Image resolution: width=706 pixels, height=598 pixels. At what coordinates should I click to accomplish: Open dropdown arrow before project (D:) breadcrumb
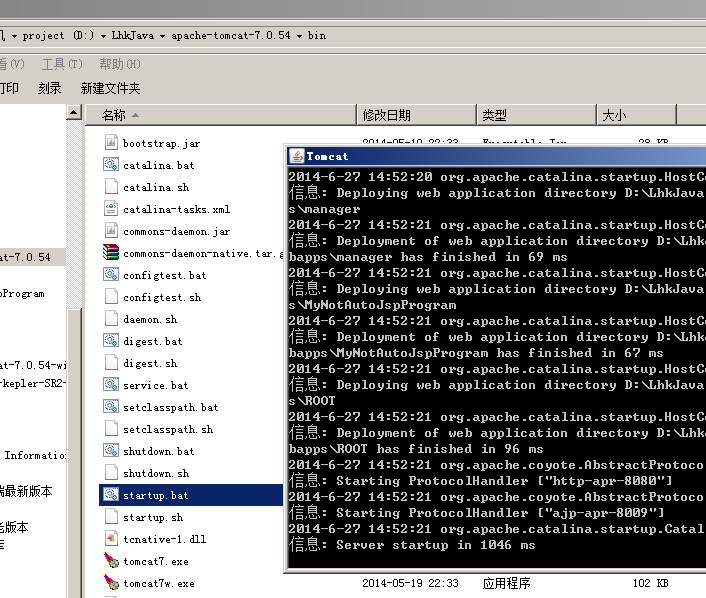coord(14,36)
